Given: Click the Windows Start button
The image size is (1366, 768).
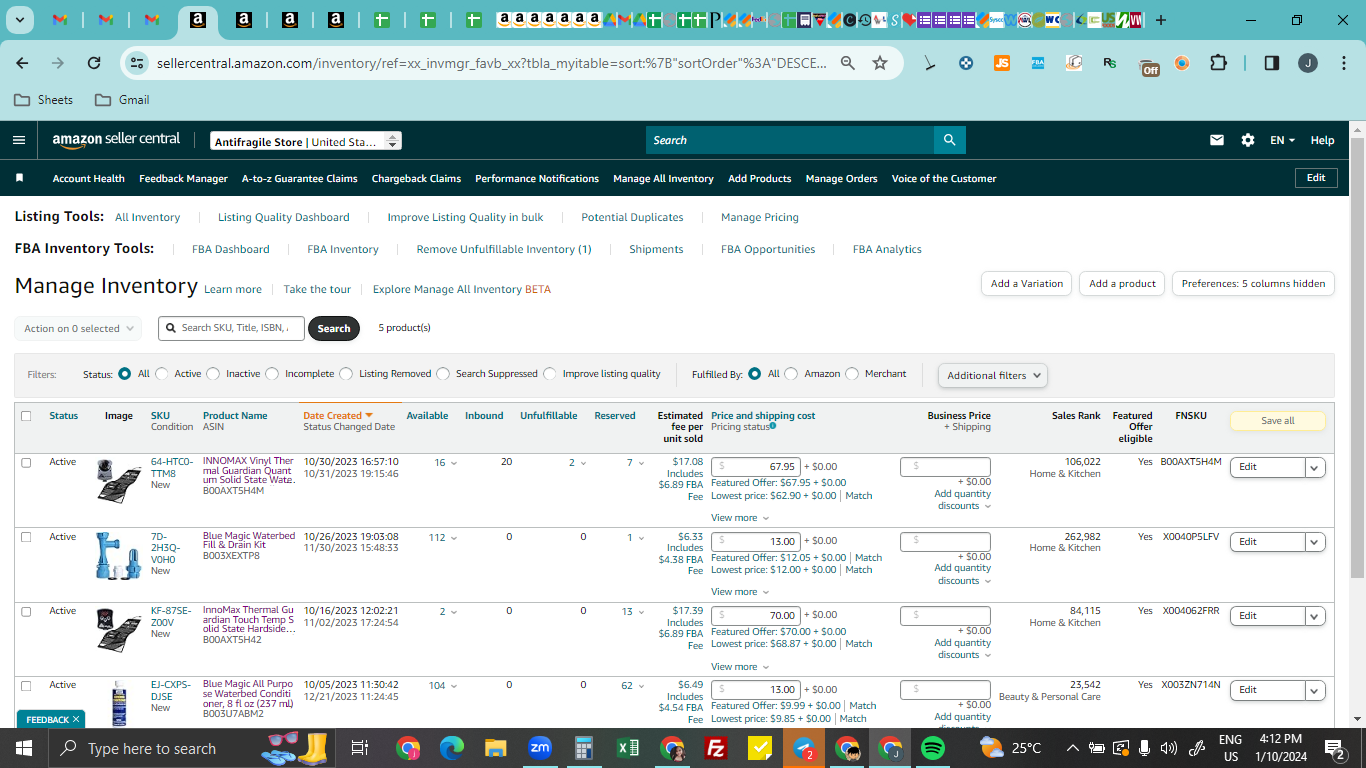Looking at the screenshot, I should point(23,748).
